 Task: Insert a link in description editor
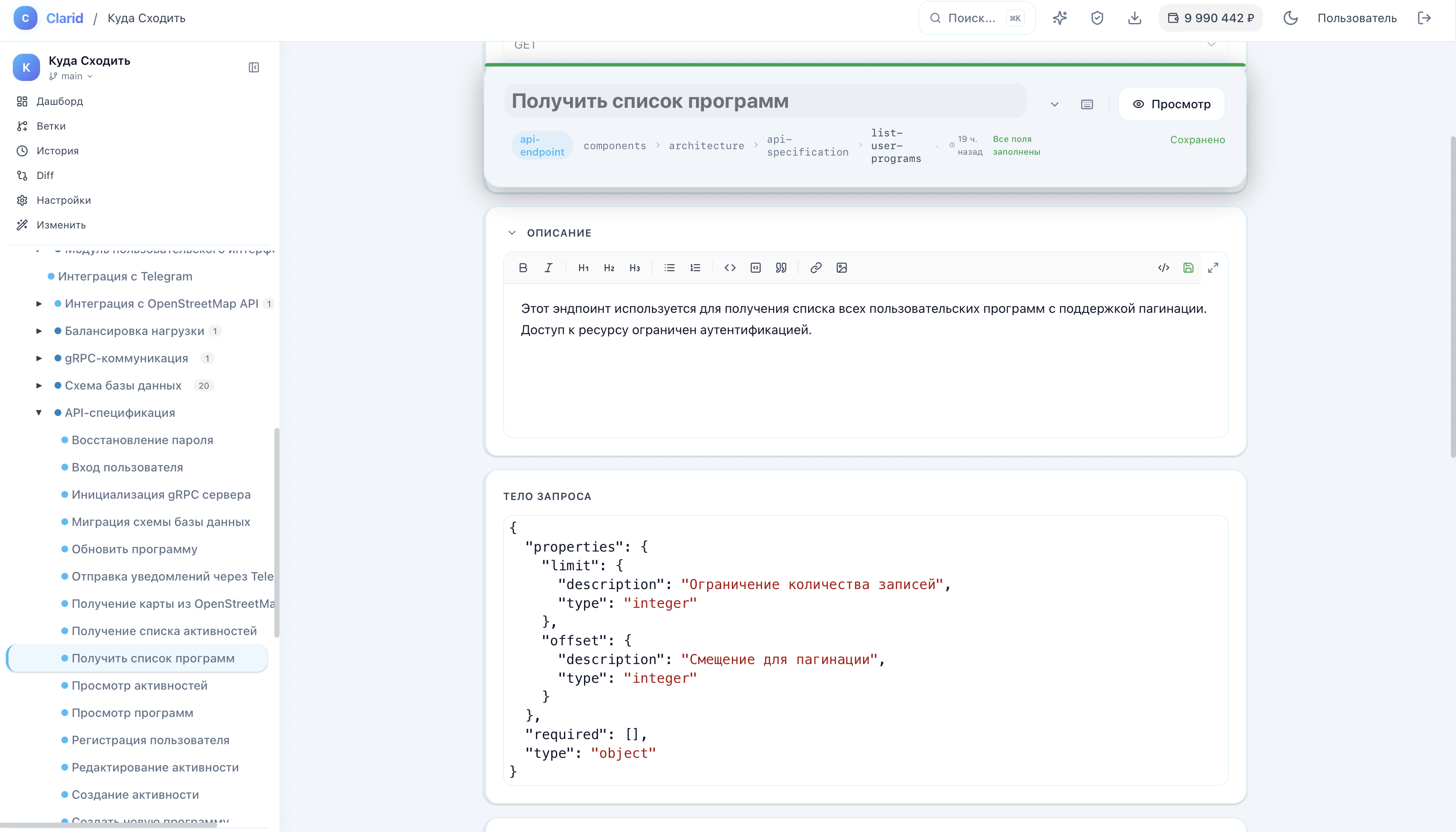tap(815, 267)
